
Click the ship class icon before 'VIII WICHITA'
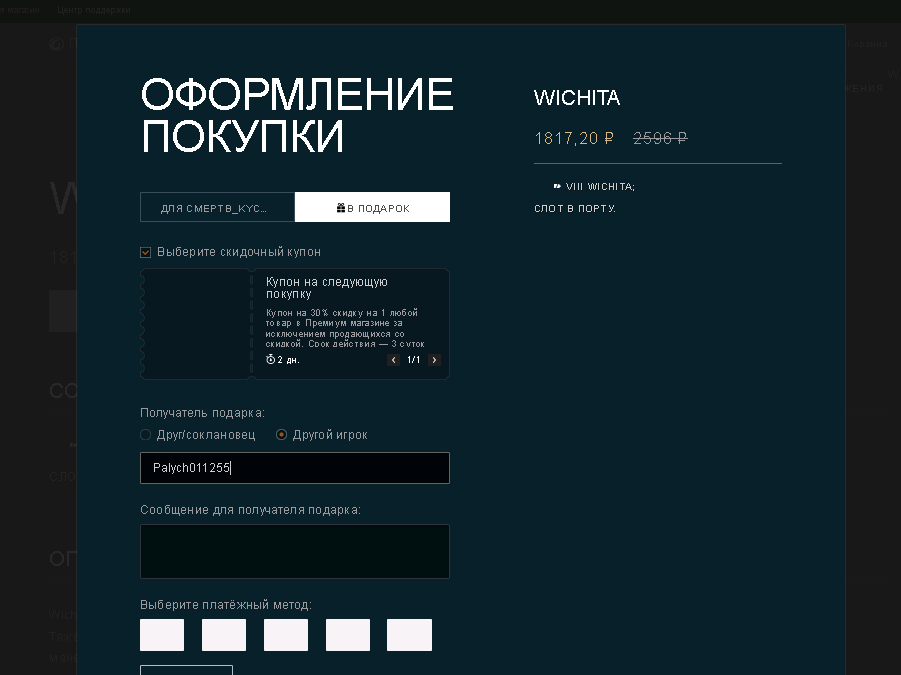tap(557, 186)
